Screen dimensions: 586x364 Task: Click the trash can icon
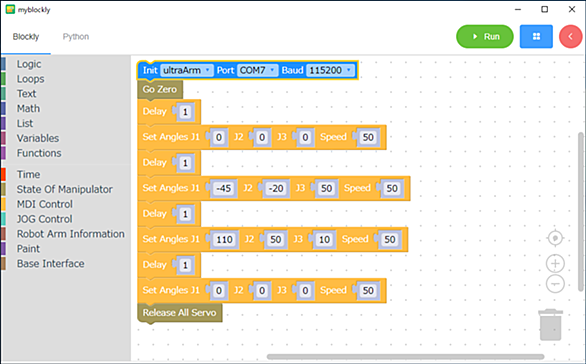(x=550, y=324)
